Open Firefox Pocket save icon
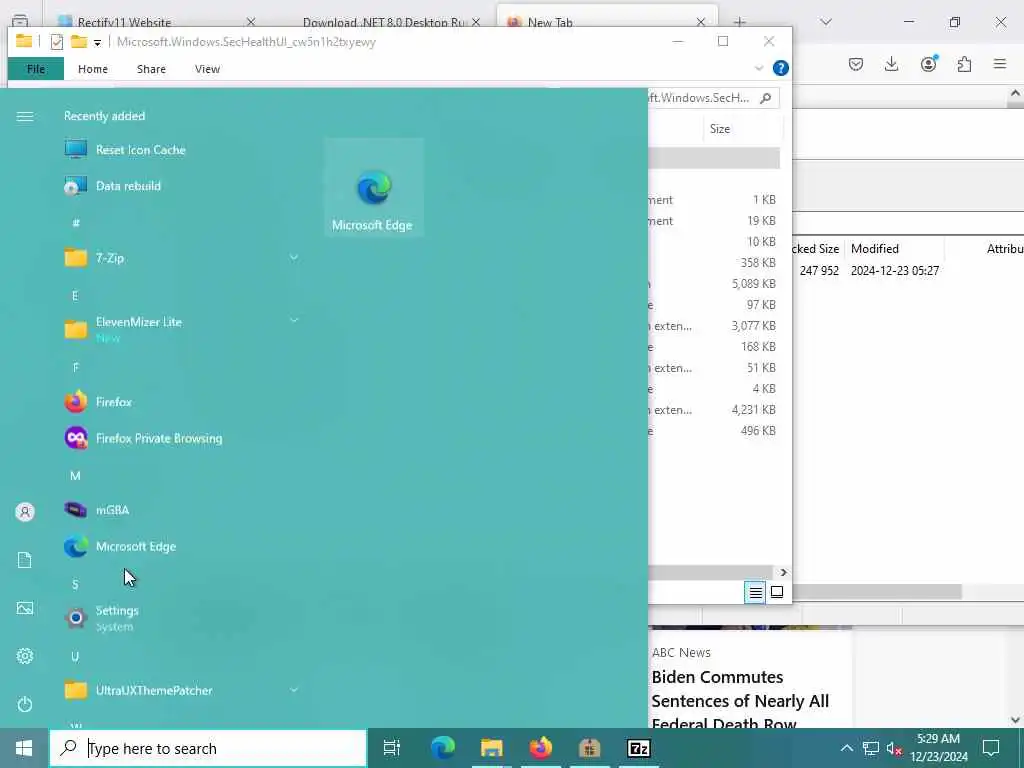 click(x=856, y=64)
